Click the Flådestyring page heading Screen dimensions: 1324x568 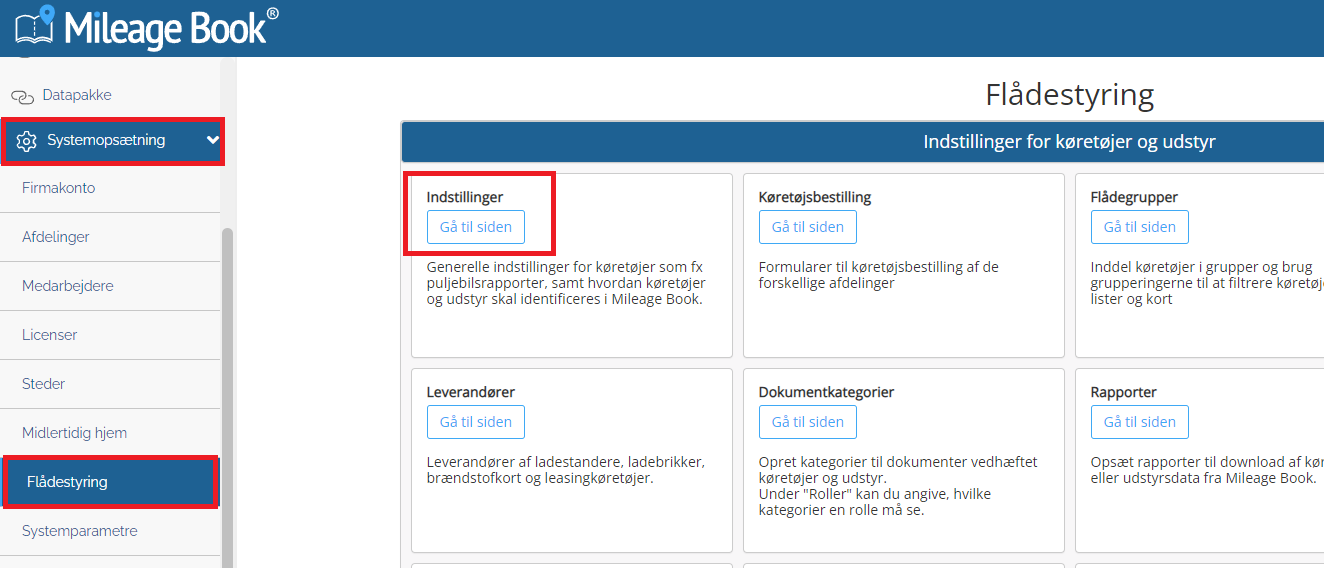tap(1070, 95)
